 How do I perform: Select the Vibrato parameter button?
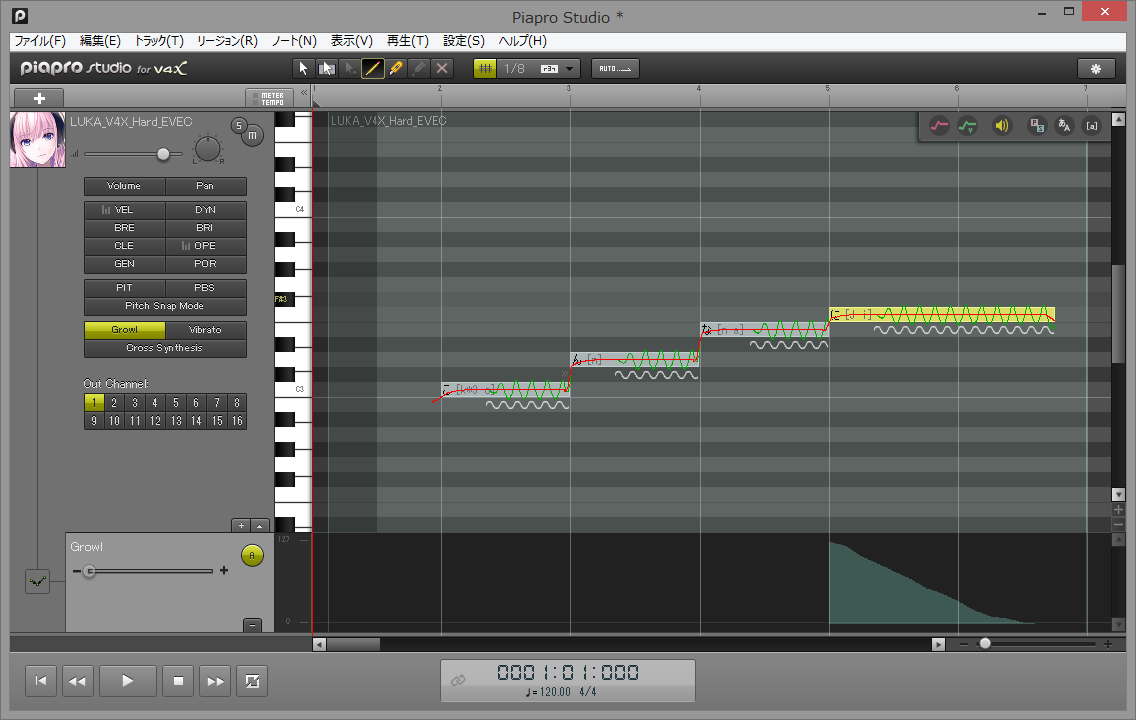pyautogui.click(x=206, y=330)
